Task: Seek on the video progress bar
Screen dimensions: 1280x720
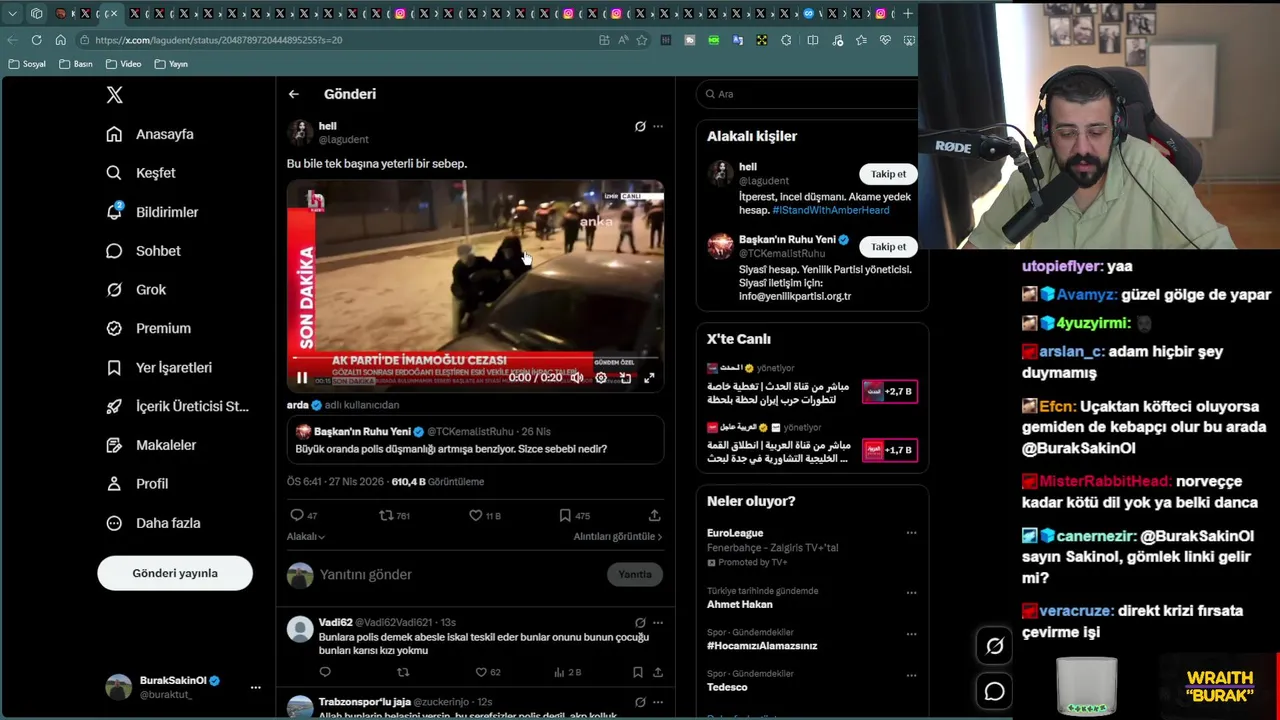Action: [475, 356]
